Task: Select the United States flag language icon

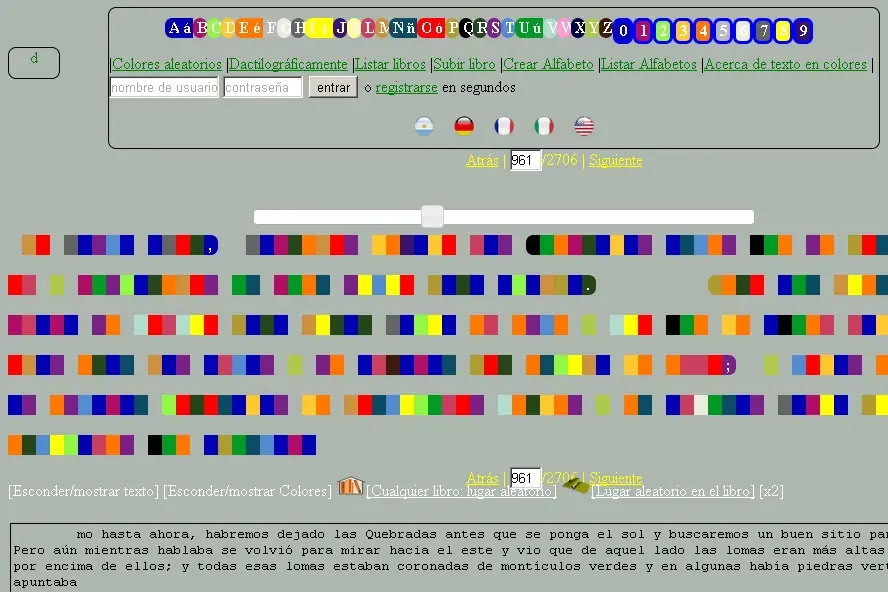Action: pyautogui.click(x=584, y=126)
